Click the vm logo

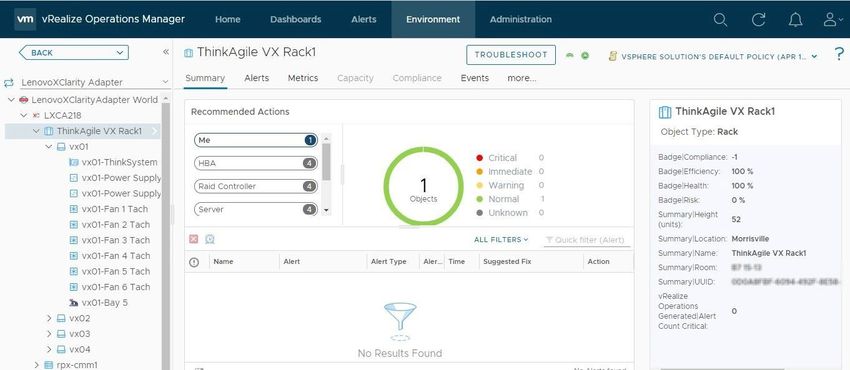coord(25,19)
